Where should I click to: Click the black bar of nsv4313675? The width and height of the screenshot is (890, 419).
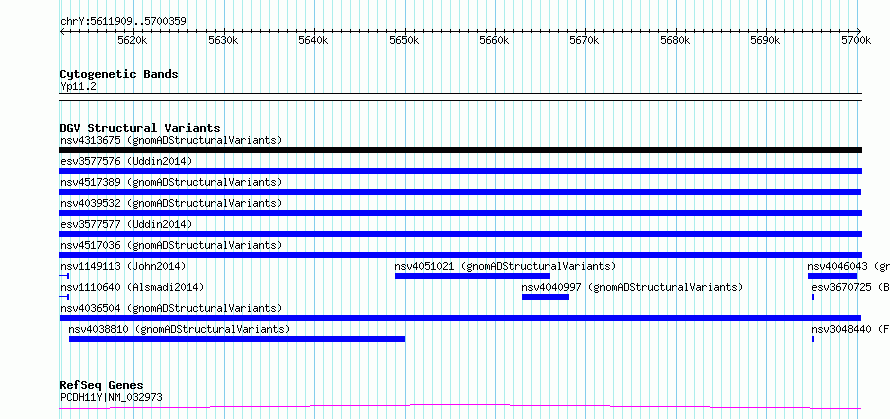[460, 150]
